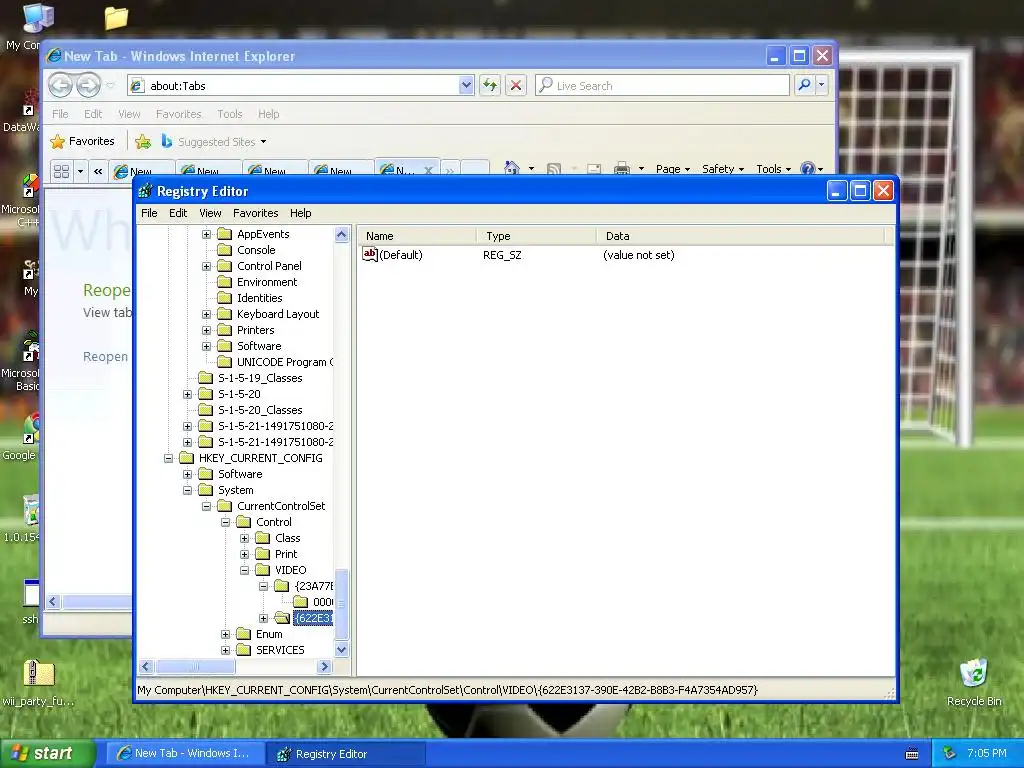Image resolution: width=1024 pixels, height=768 pixels.
Task: Click REG_SZ type cell
Action: pos(502,255)
